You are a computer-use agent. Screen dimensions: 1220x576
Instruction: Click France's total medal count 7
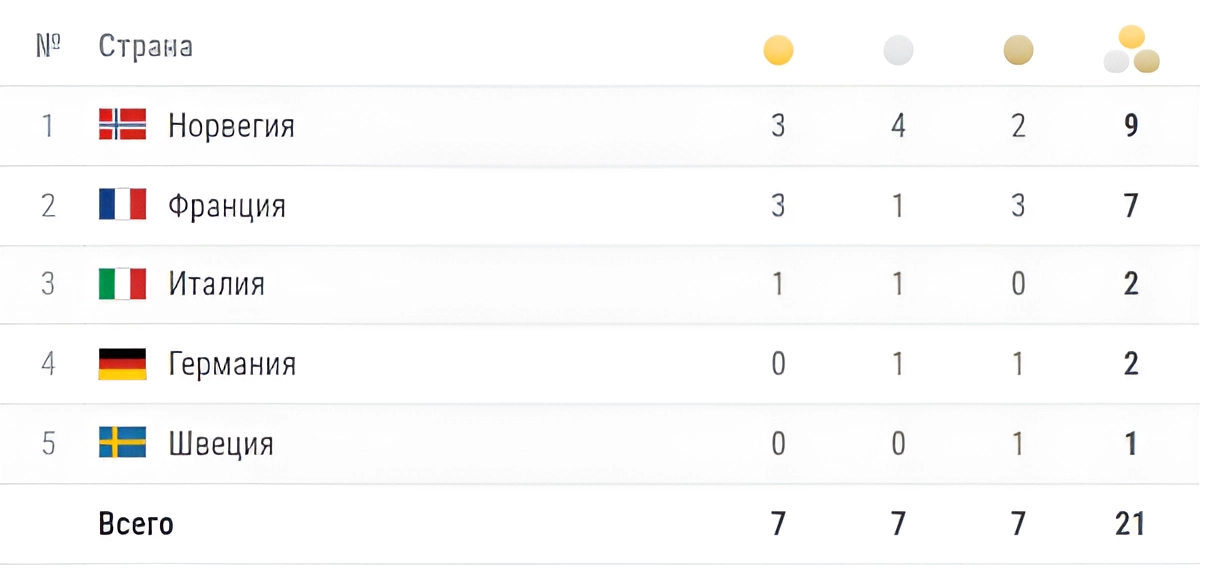pyautogui.click(x=1131, y=206)
